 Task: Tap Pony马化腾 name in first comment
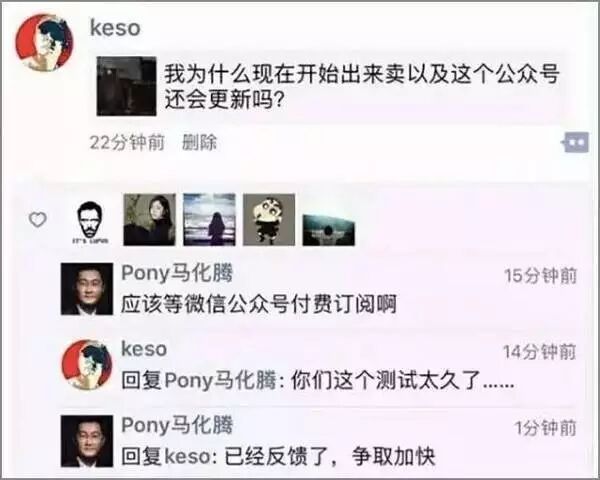click(x=177, y=273)
